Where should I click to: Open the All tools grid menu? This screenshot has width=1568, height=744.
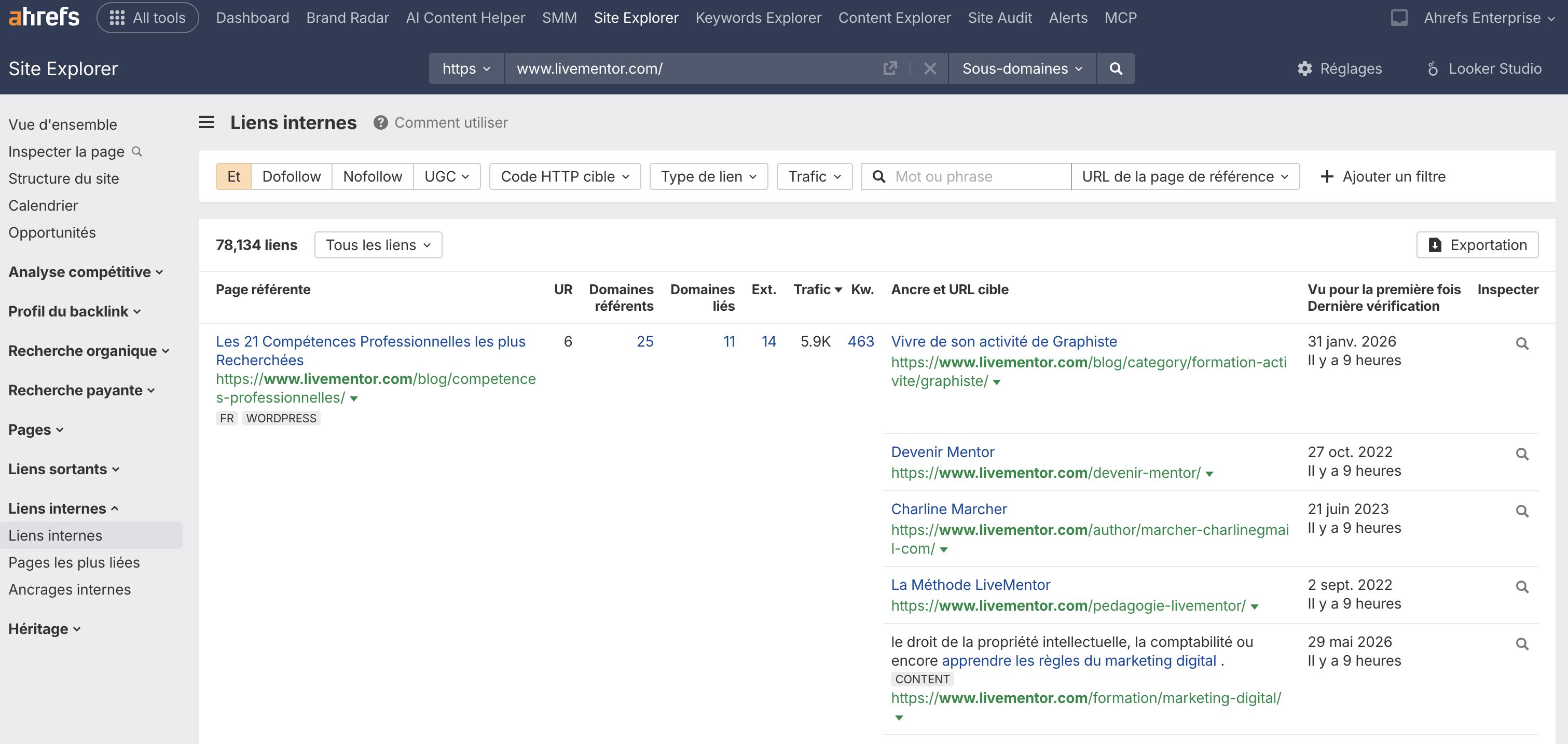pyautogui.click(x=147, y=18)
